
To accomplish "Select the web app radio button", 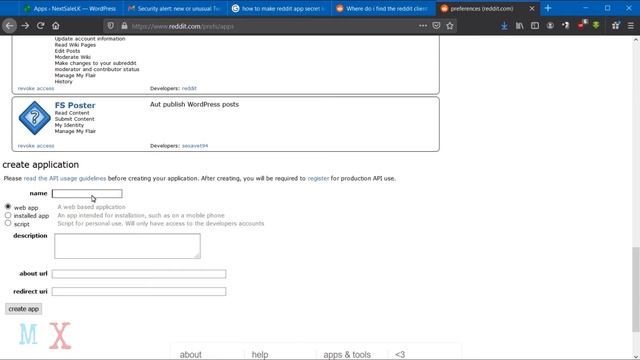I will point(8,207).
